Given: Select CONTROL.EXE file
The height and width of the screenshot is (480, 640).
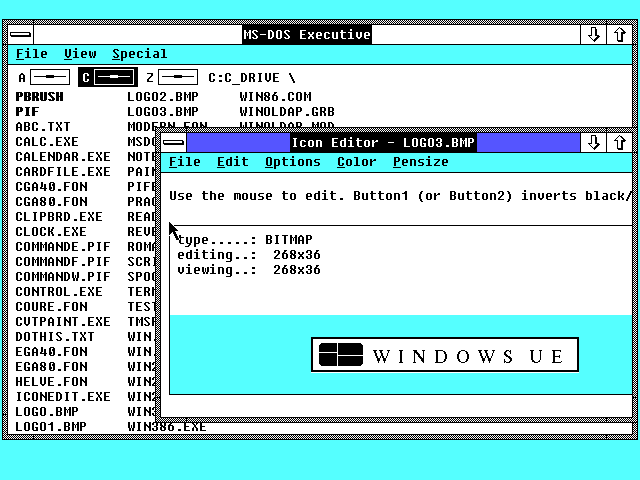Looking at the screenshot, I should click(x=59, y=291).
